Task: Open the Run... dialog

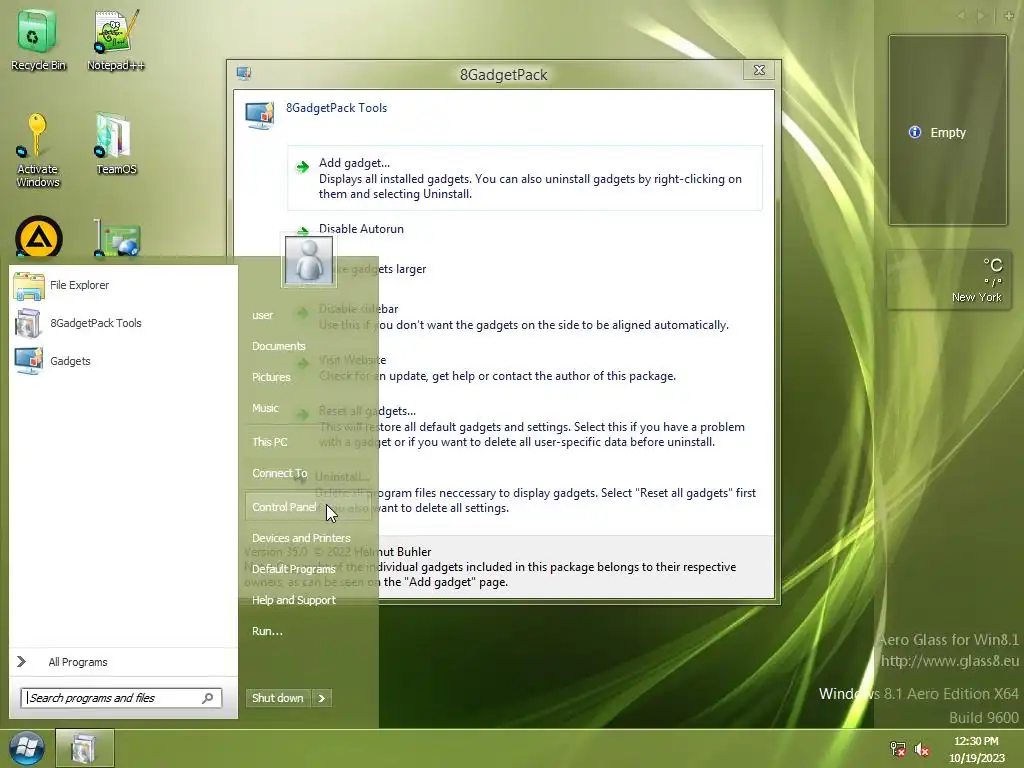Action: coord(267,632)
